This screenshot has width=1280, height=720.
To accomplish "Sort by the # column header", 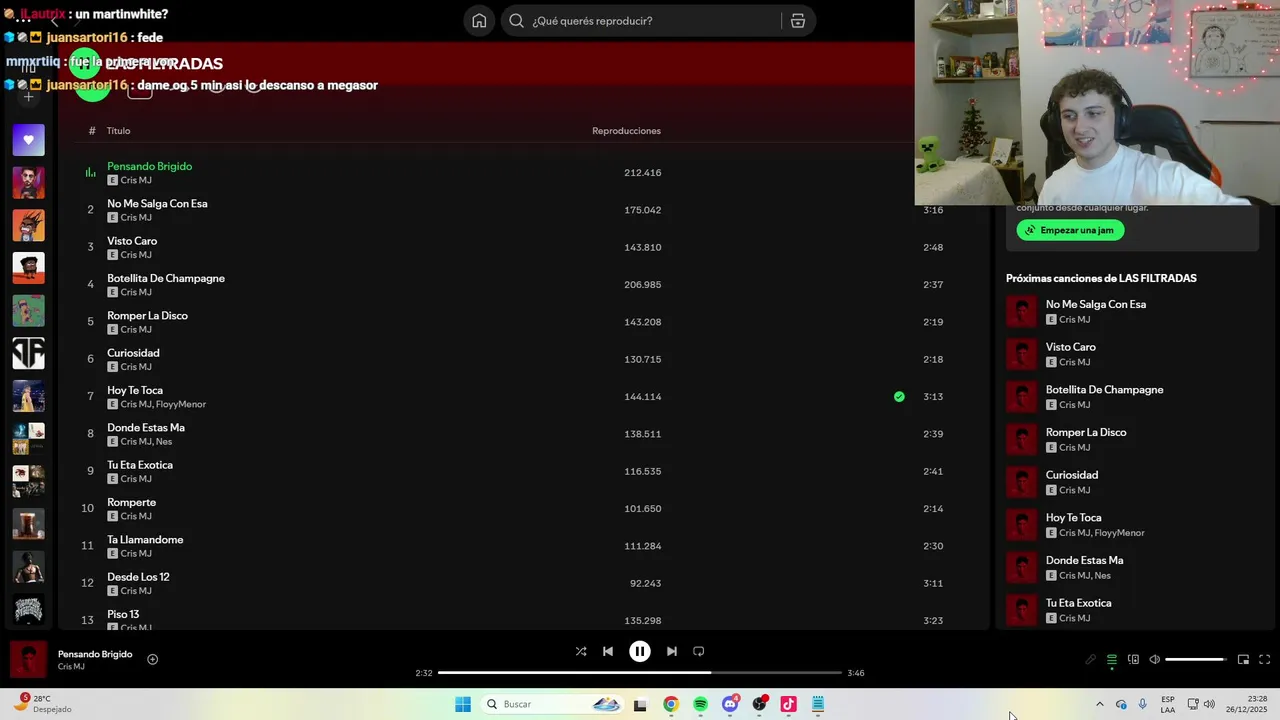I will tap(92, 131).
